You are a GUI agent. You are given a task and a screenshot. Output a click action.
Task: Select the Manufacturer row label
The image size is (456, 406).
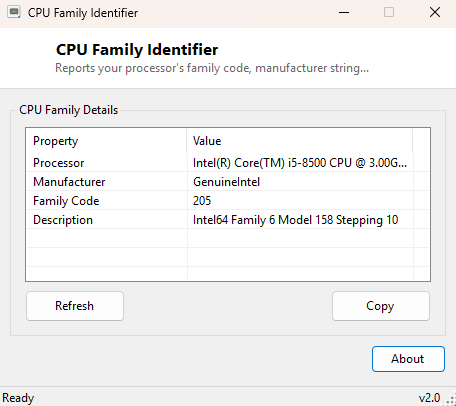69,182
